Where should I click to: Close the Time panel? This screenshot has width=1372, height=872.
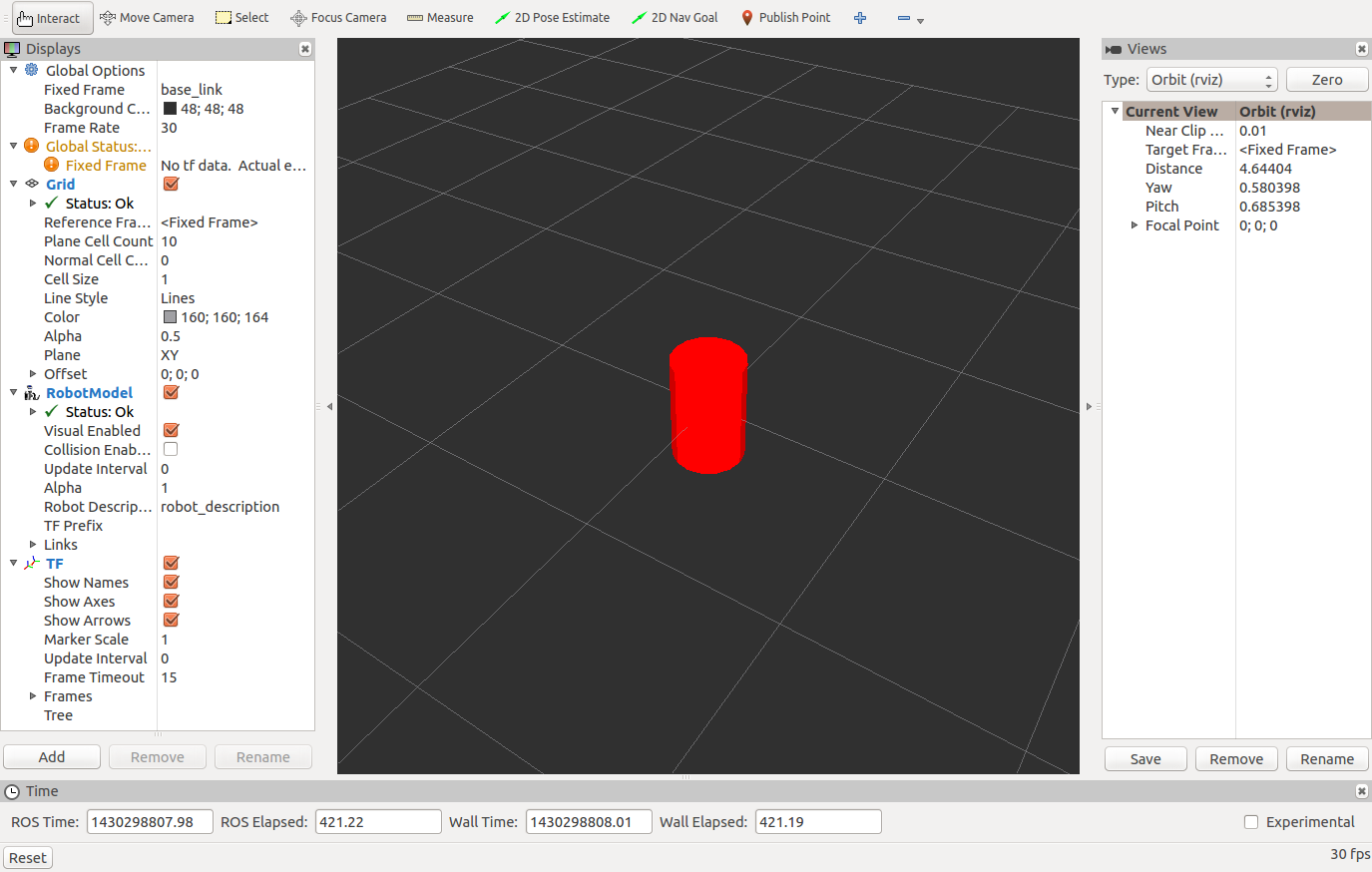[x=1362, y=791]
